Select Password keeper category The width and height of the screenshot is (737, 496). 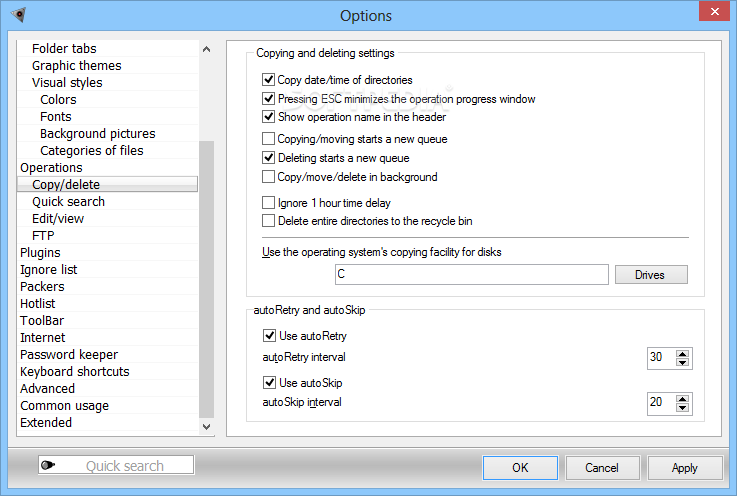69,354
